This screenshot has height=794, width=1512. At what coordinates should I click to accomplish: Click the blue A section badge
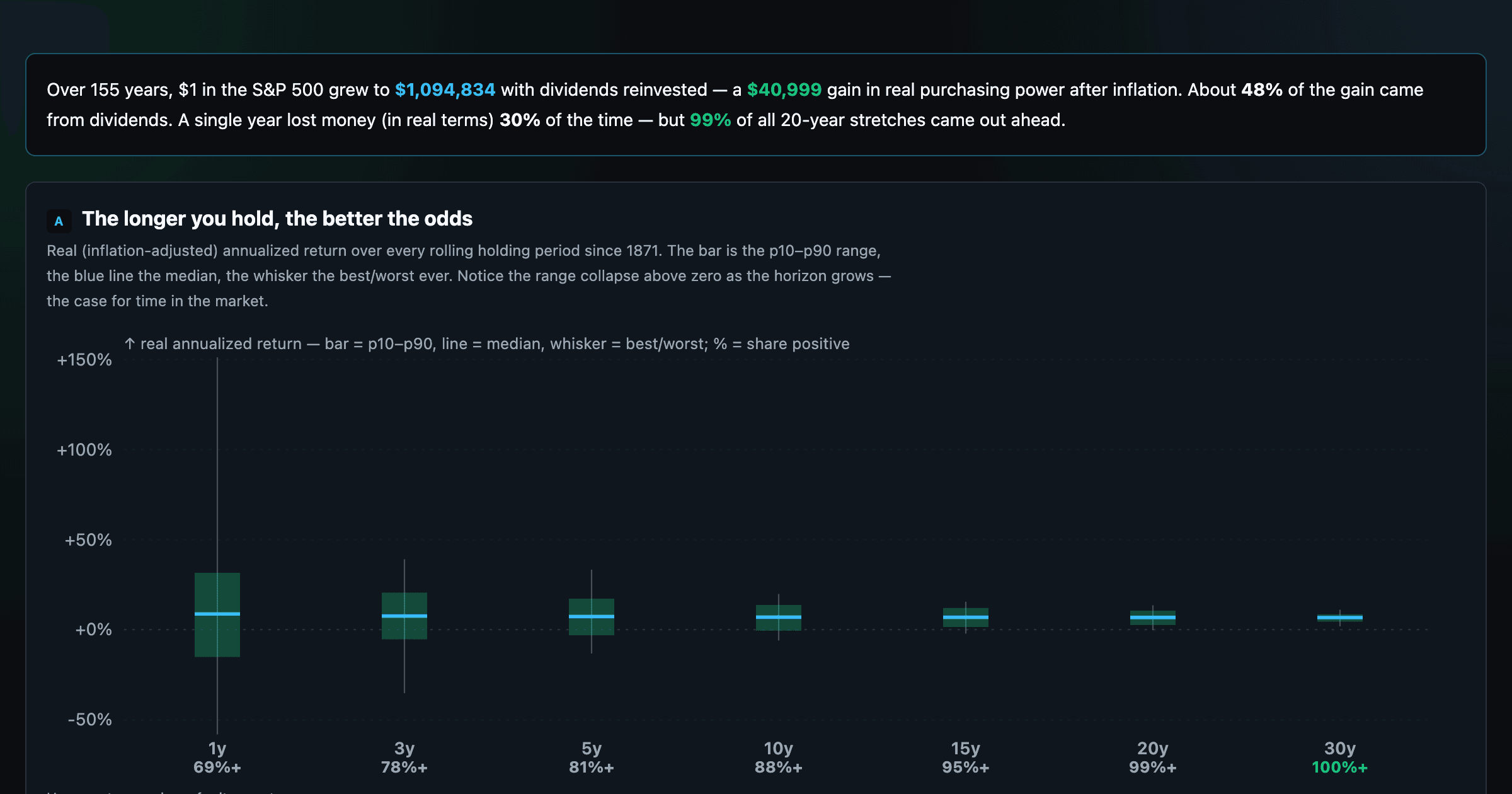(x=59, y=221)
